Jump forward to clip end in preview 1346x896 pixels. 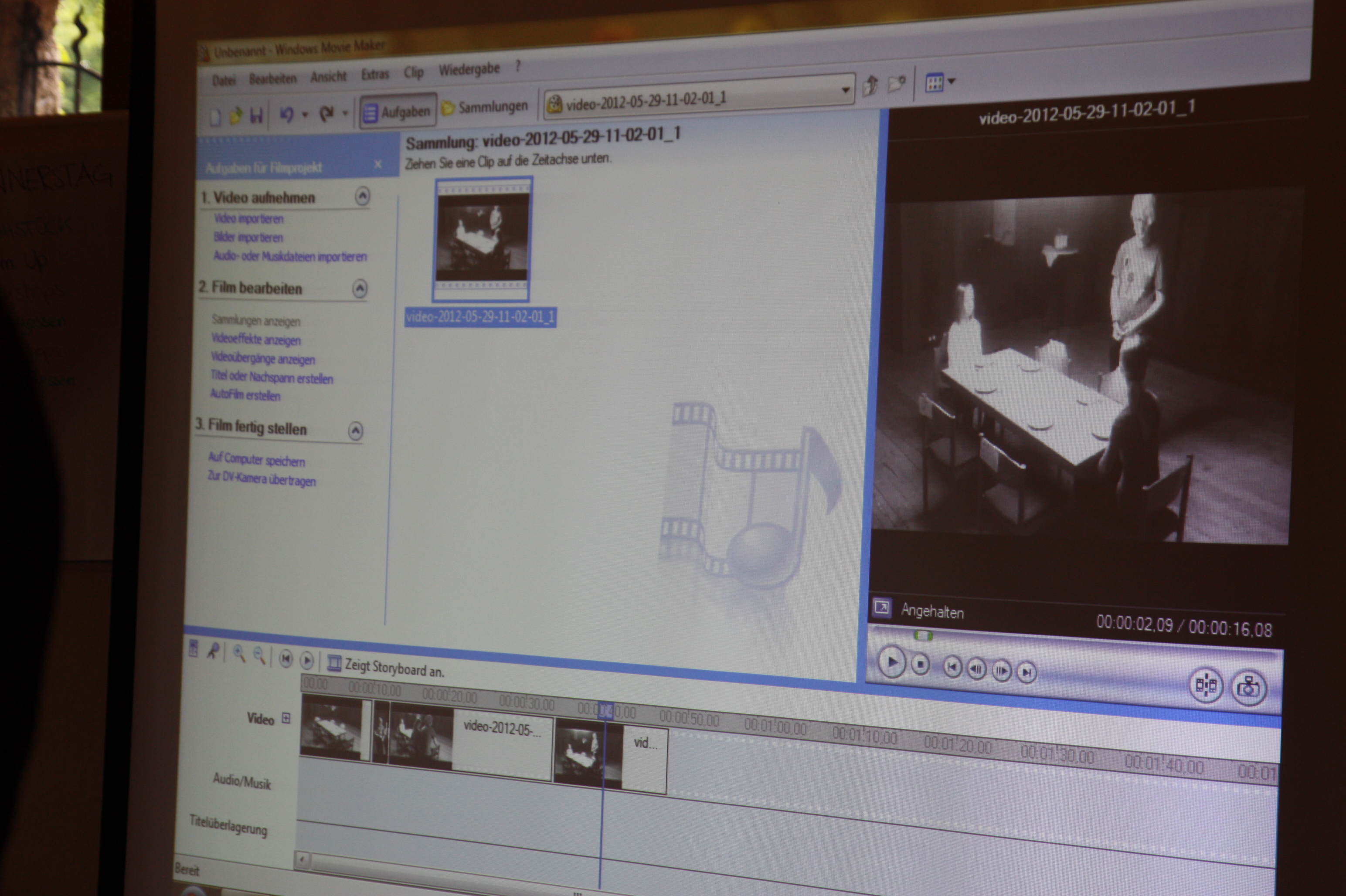point(1026,672)
